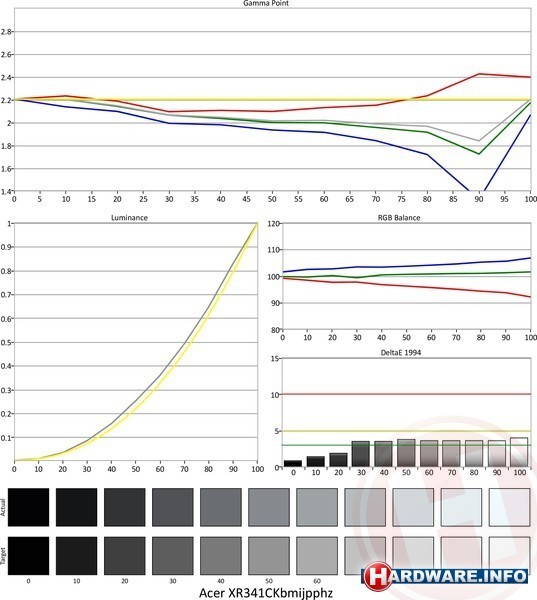
Task: Click the Luminance curve top at 100
Action: (x=257, y=223)
